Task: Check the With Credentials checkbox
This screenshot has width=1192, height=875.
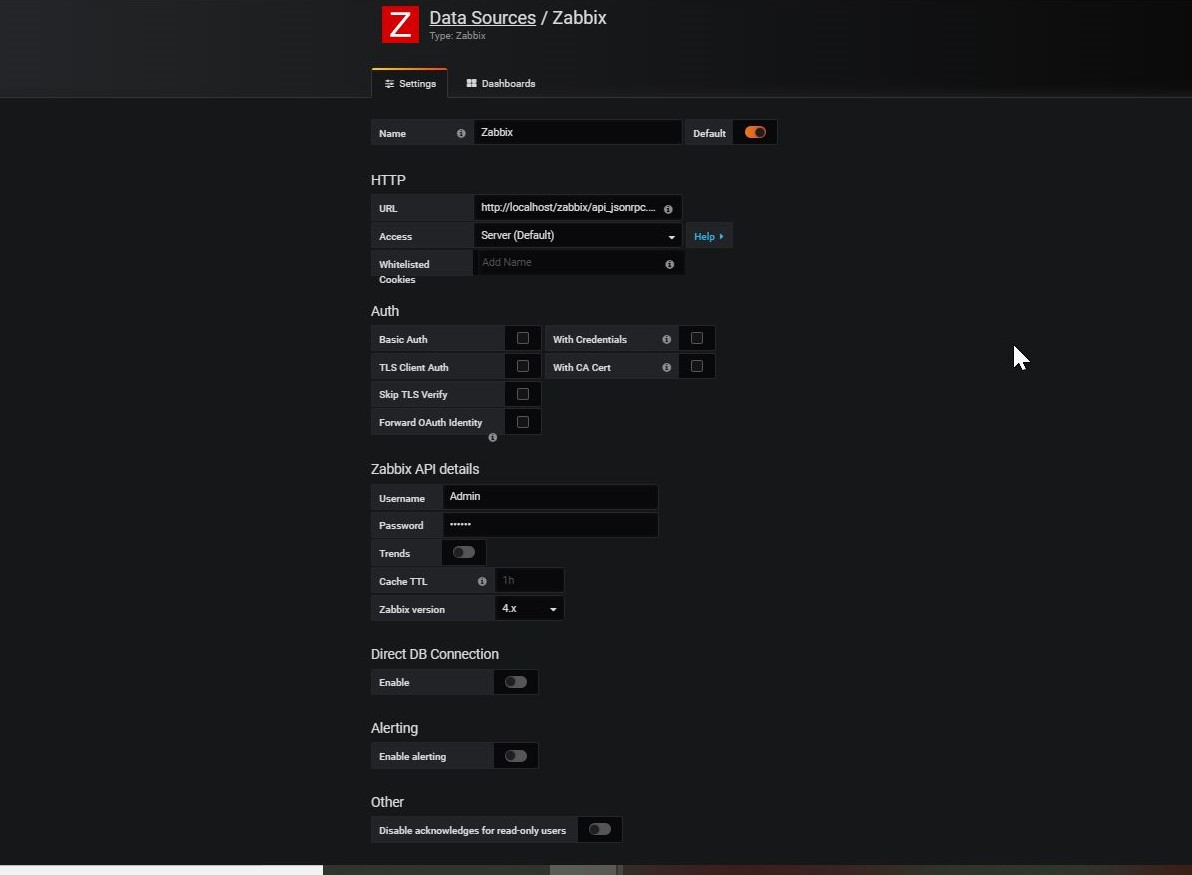Action: click(x=696, y=338)
